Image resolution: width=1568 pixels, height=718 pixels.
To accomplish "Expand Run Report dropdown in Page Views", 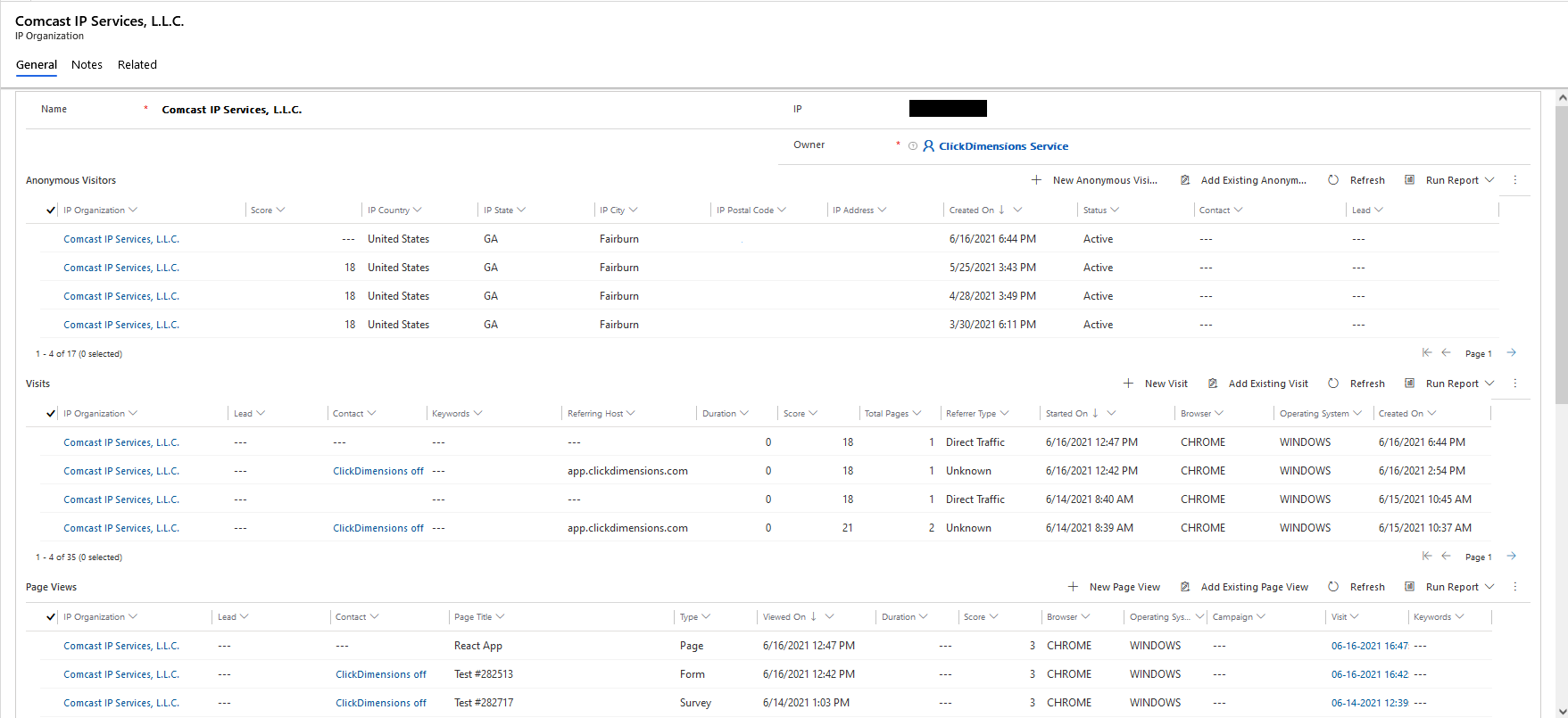I will [x=1489, y=587].
